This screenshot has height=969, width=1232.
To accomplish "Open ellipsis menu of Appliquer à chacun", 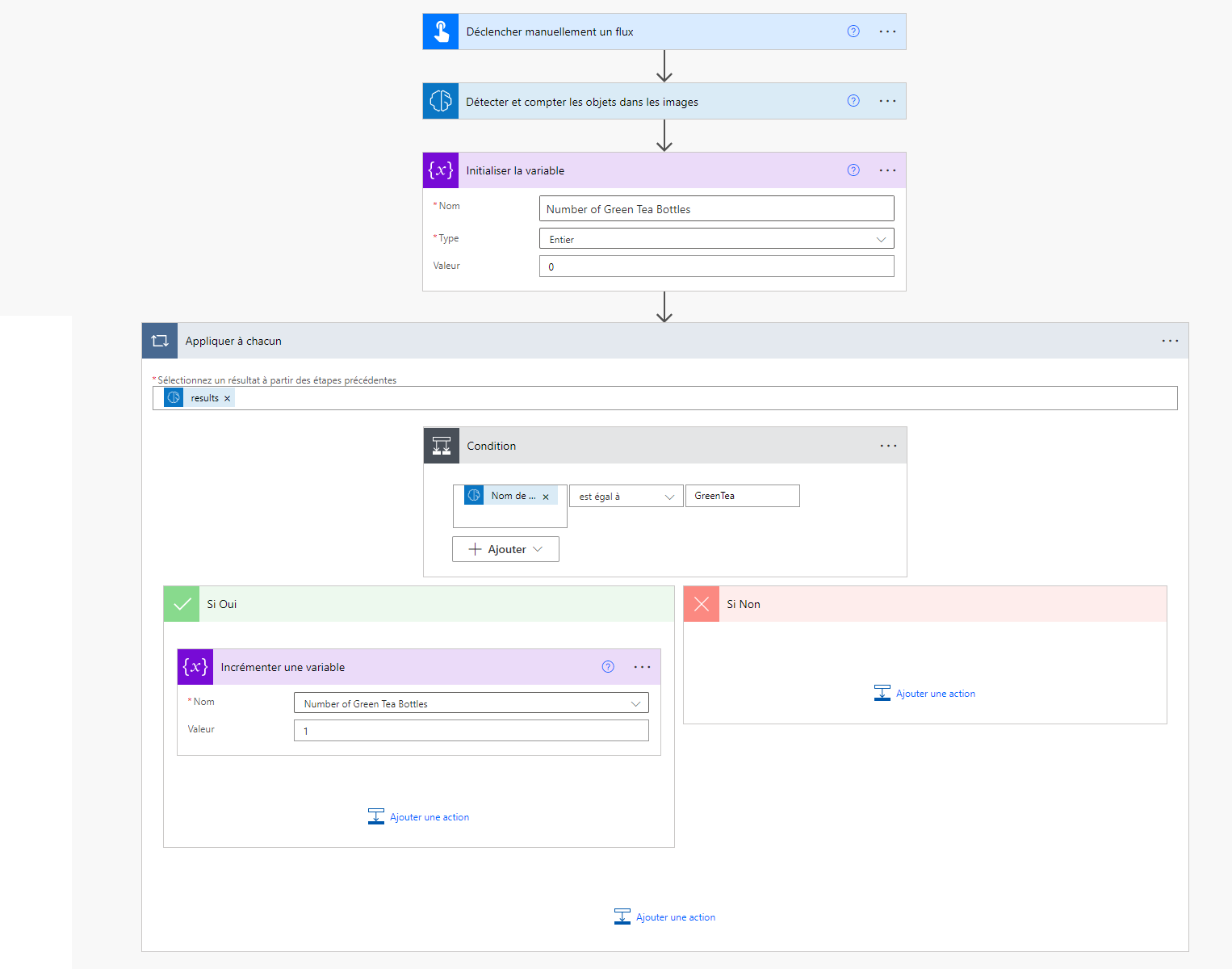I will [1170, 341].
